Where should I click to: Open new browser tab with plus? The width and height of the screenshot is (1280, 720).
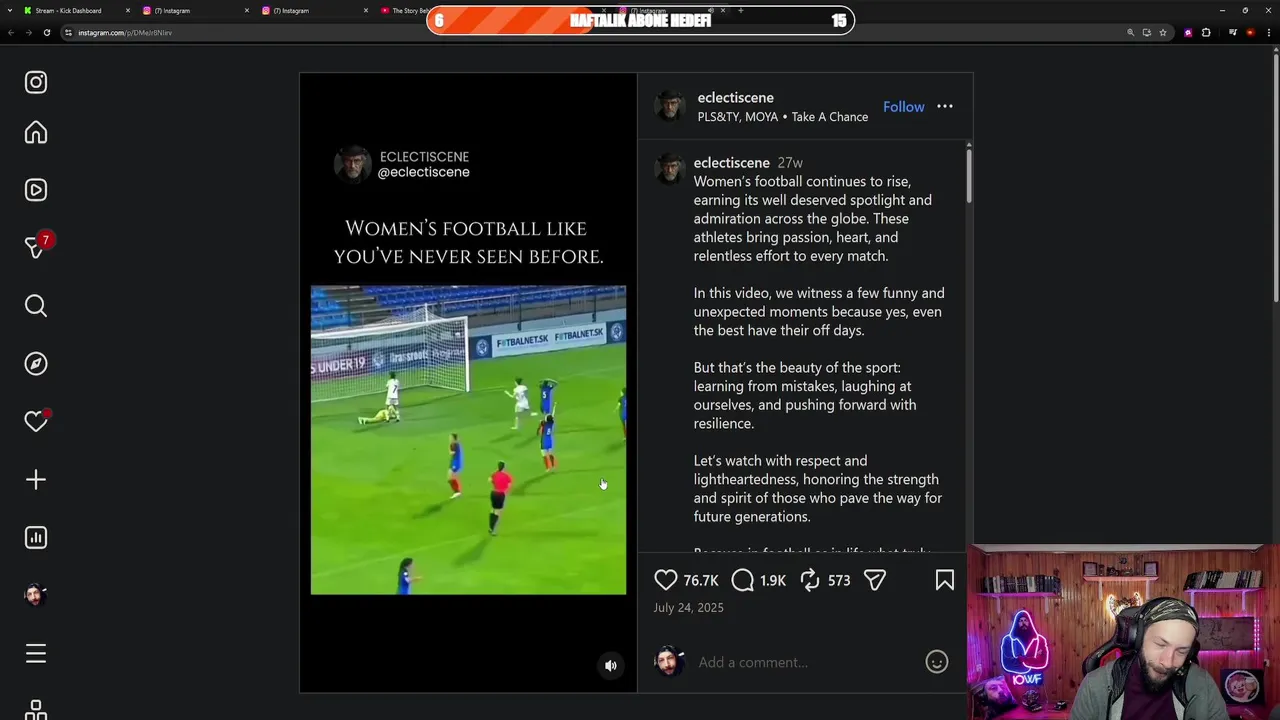(x=740, y=11)
